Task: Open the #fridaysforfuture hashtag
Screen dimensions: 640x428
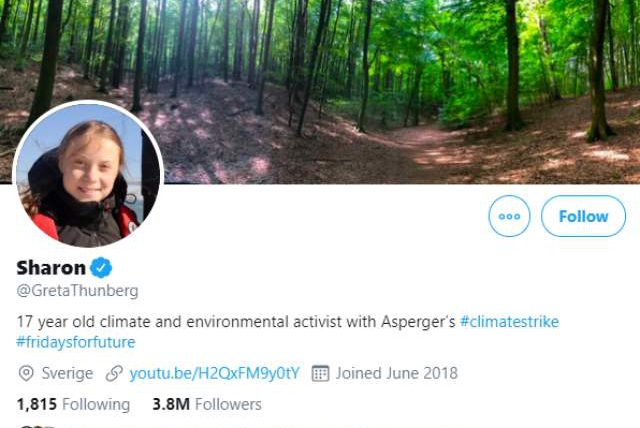Action: [75, 341]
